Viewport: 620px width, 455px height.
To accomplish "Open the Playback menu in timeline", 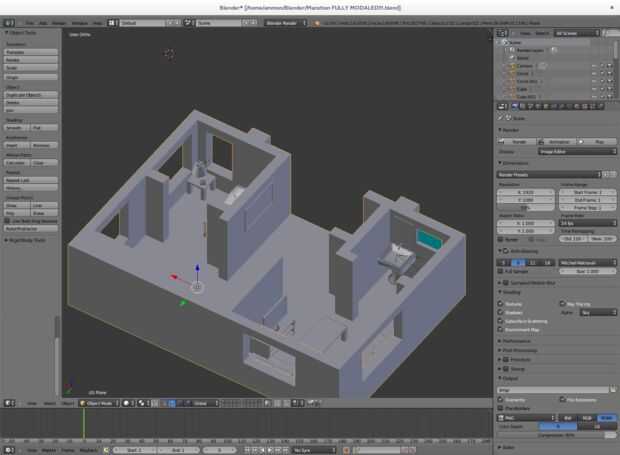I will click(x=88, y=450).
